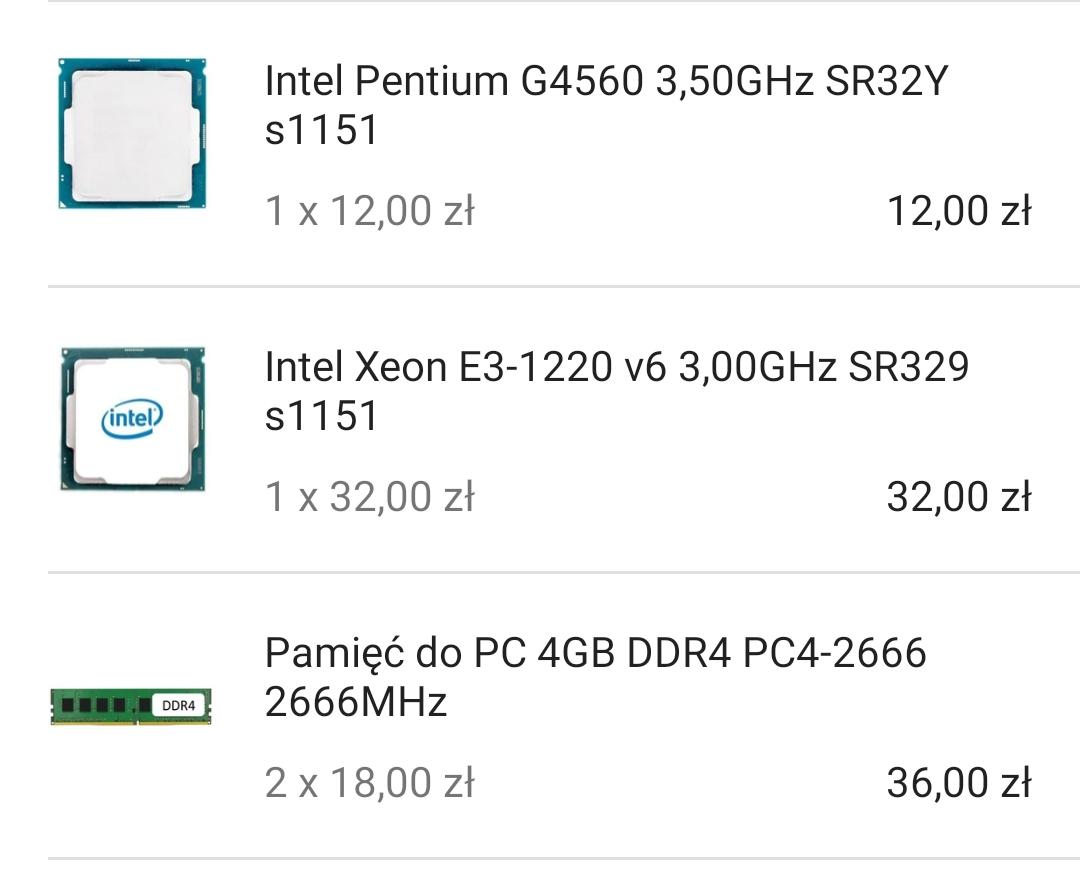The image size is (1080, 877).
Task: Select the black 32,00 zł line total
Action: pos(958,497)
